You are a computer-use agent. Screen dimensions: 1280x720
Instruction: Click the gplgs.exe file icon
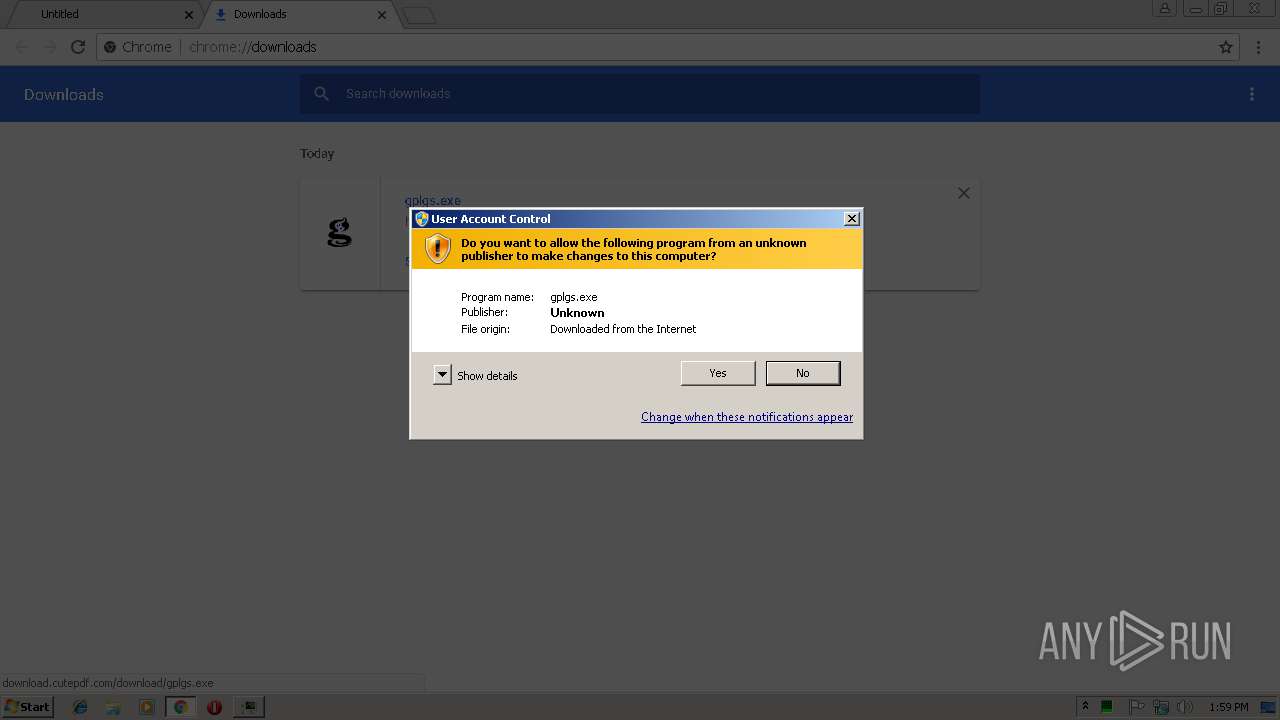tap(340, 234)
